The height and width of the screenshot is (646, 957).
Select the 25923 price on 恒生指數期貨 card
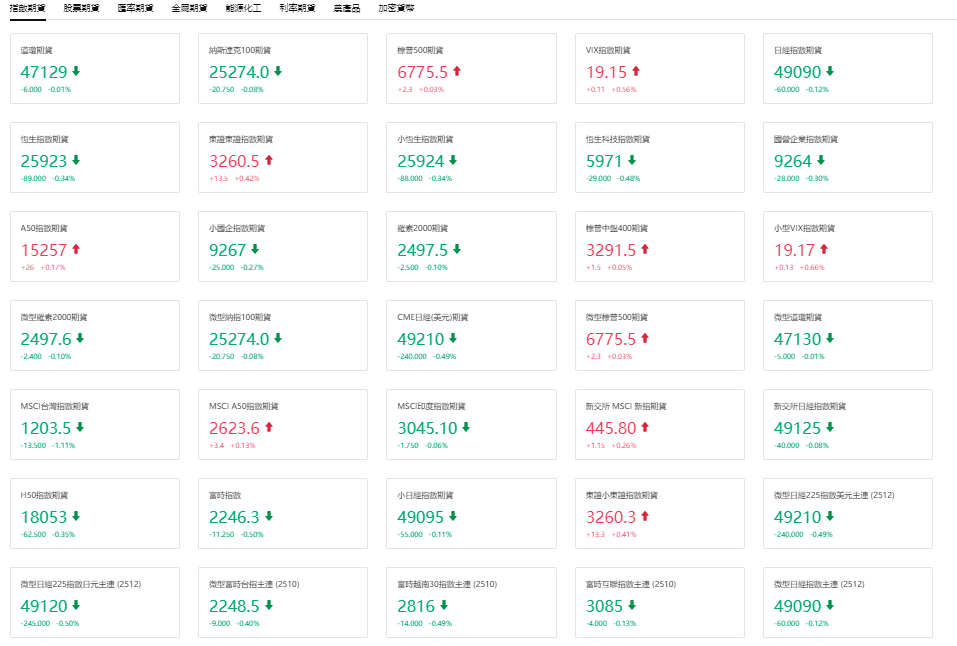pos(44,161)
